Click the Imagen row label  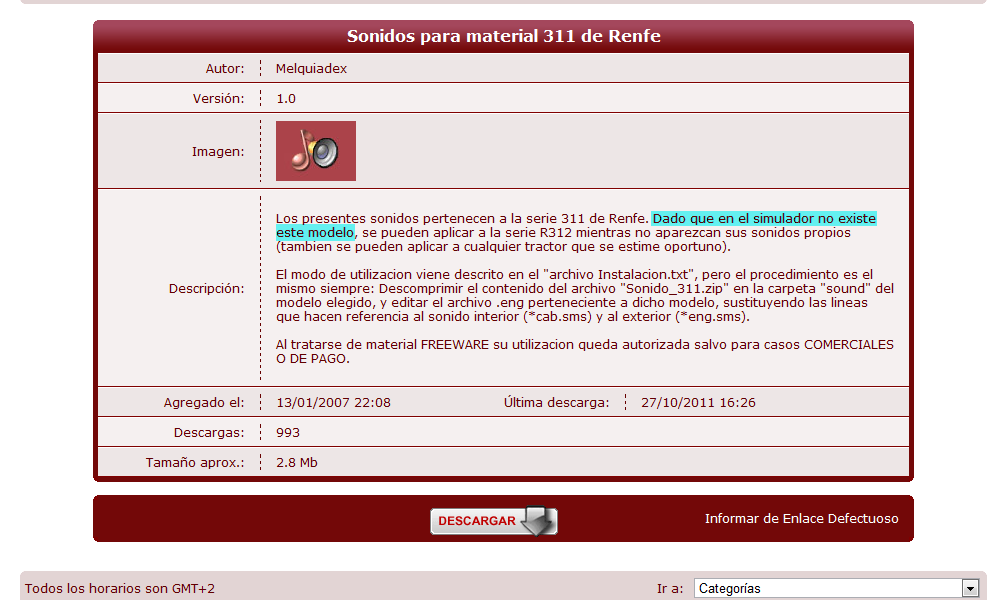click(218, 152)
